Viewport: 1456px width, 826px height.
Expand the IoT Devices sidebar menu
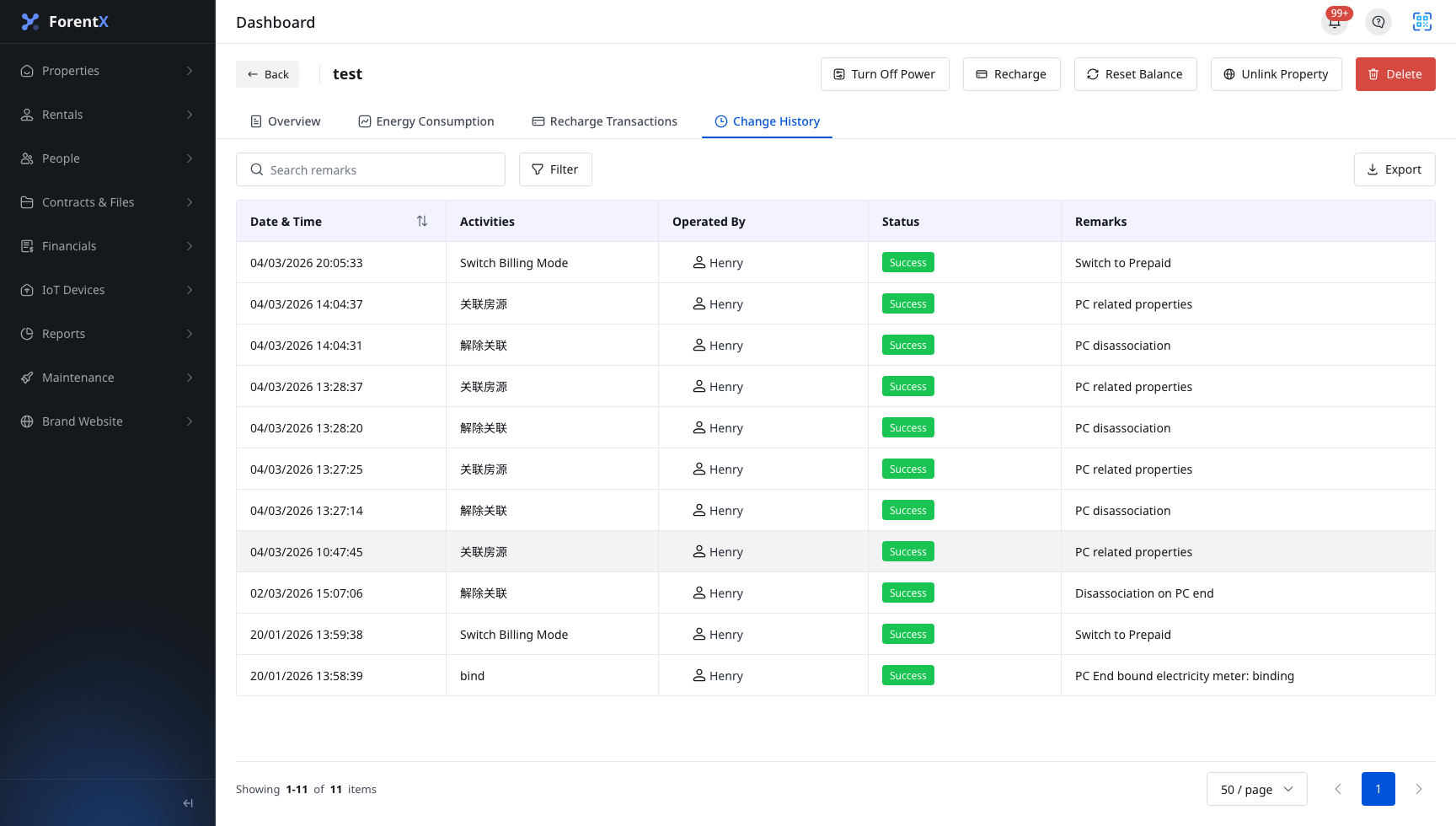click(x=108, y=290)
